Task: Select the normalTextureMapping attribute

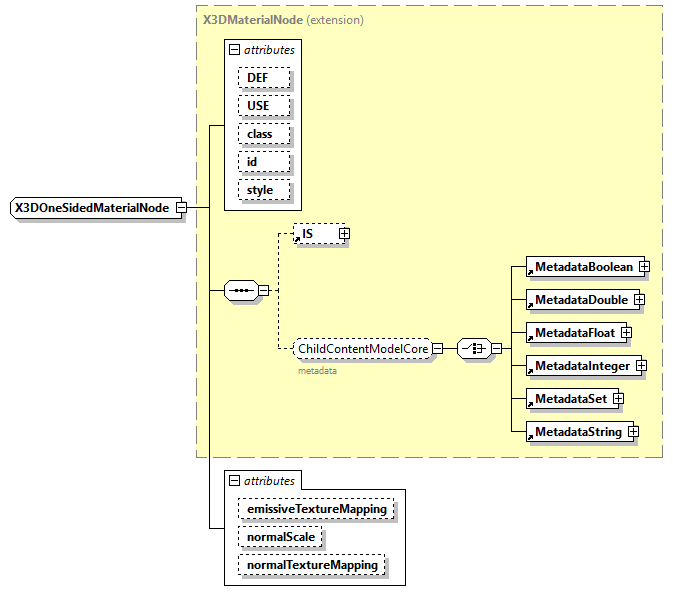Action: tap(312, 565)
